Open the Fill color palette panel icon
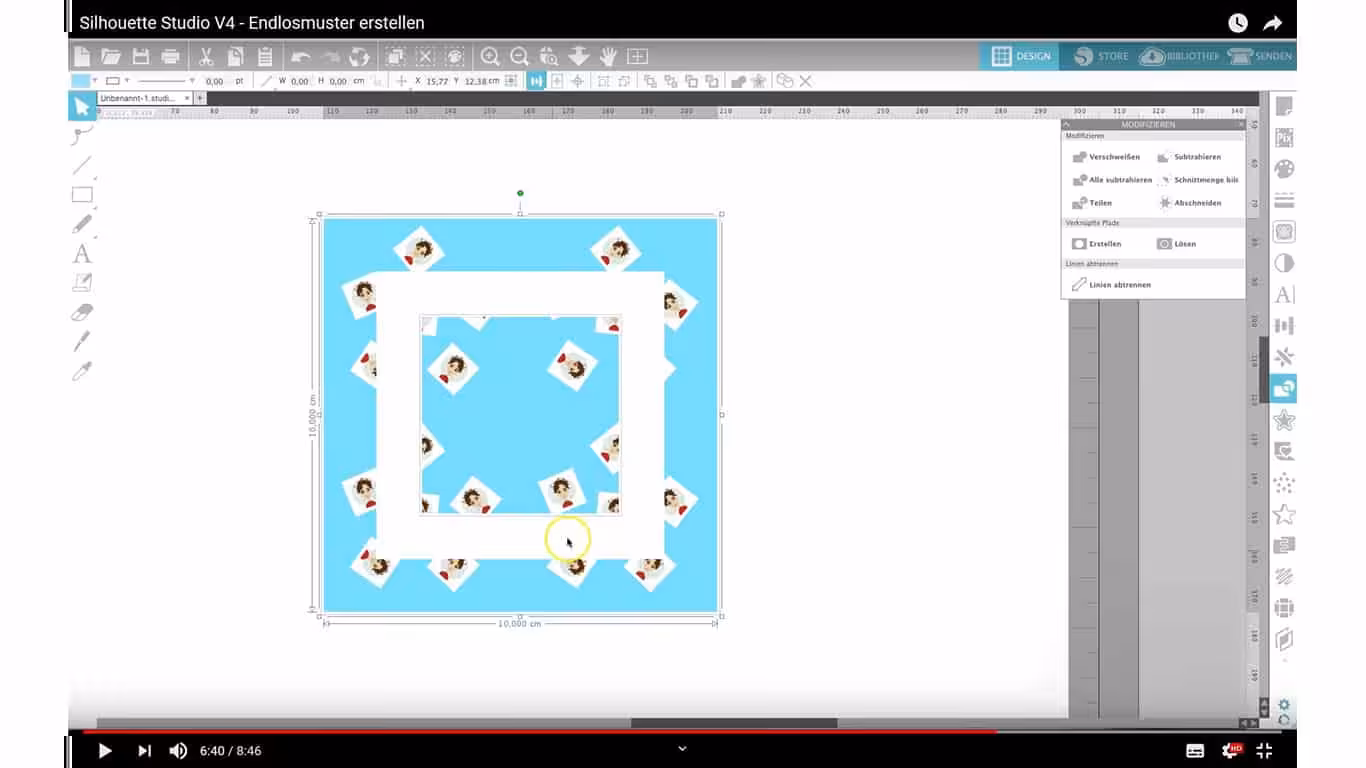Viewport: 1366px width, 768px height. click(x=1284, y=169)
